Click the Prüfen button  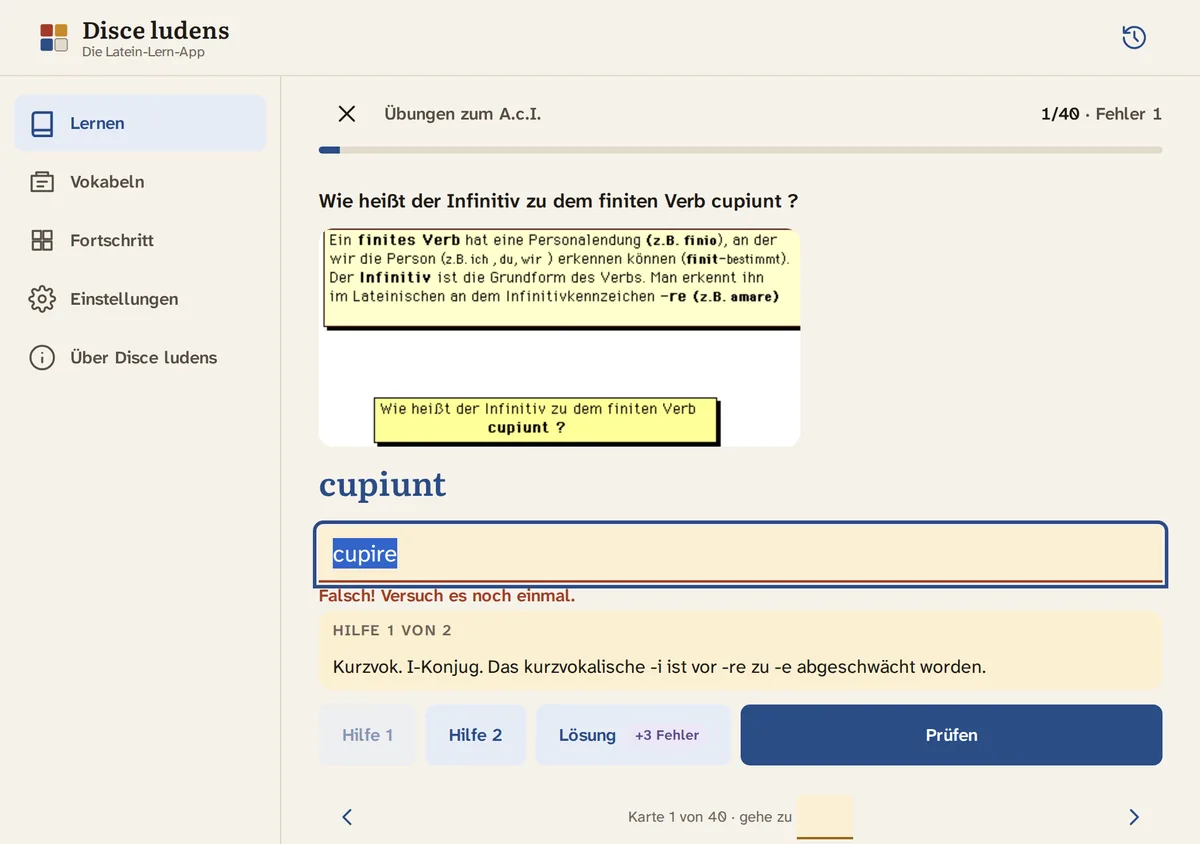951,735
